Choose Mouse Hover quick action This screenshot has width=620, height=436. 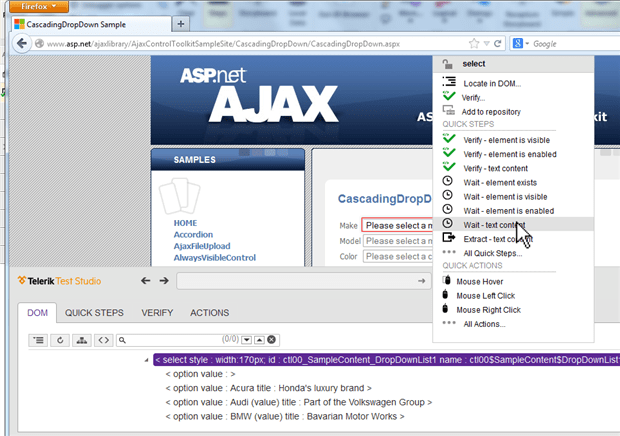coord(480,281)
